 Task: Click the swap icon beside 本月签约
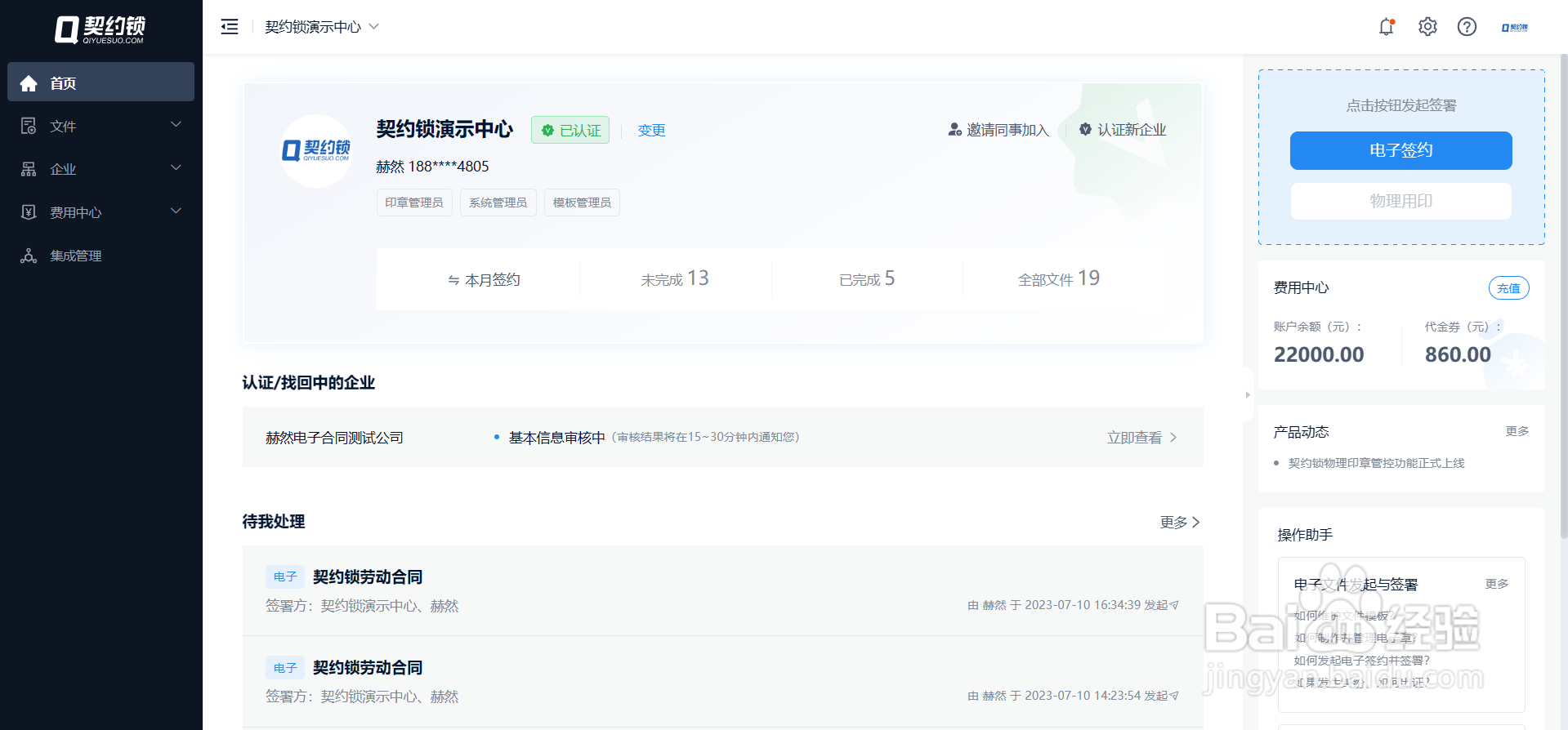pyautogui.click(x=453, y=280)
